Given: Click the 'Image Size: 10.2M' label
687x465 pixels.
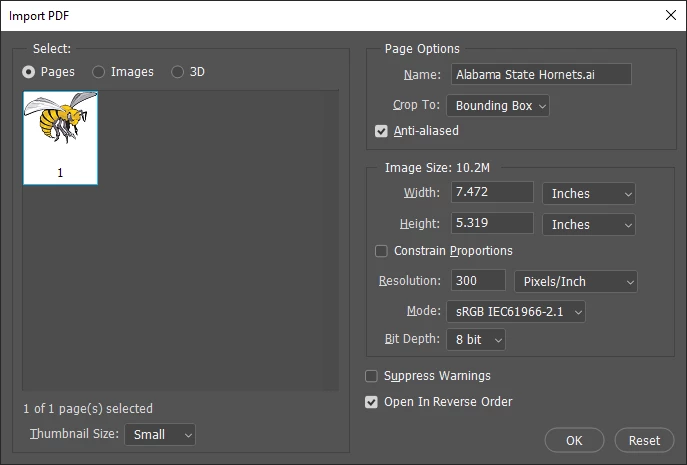Looking at the screenshot, I should pos(437,168).
